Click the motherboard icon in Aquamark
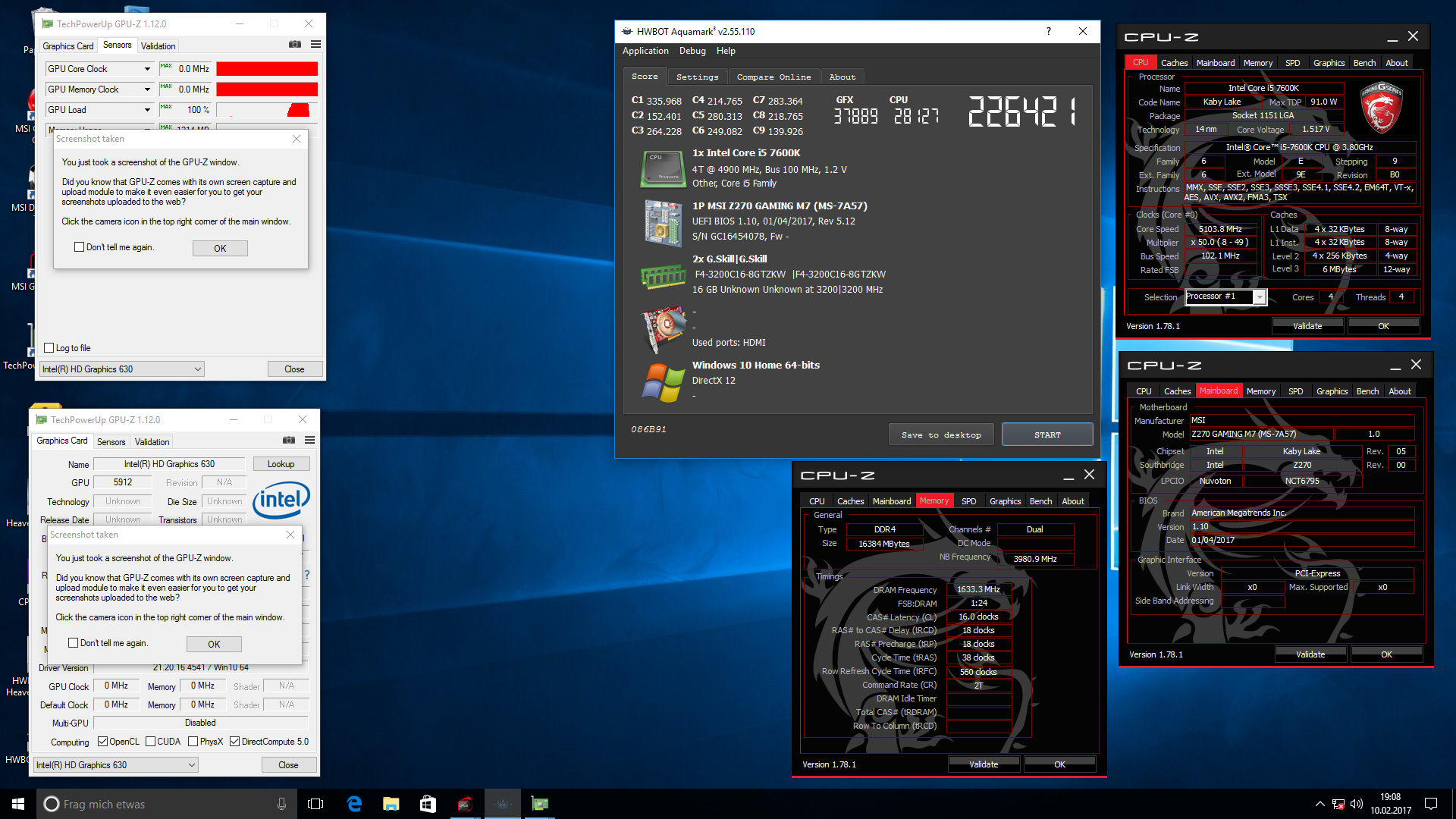 tap(663, 222)
